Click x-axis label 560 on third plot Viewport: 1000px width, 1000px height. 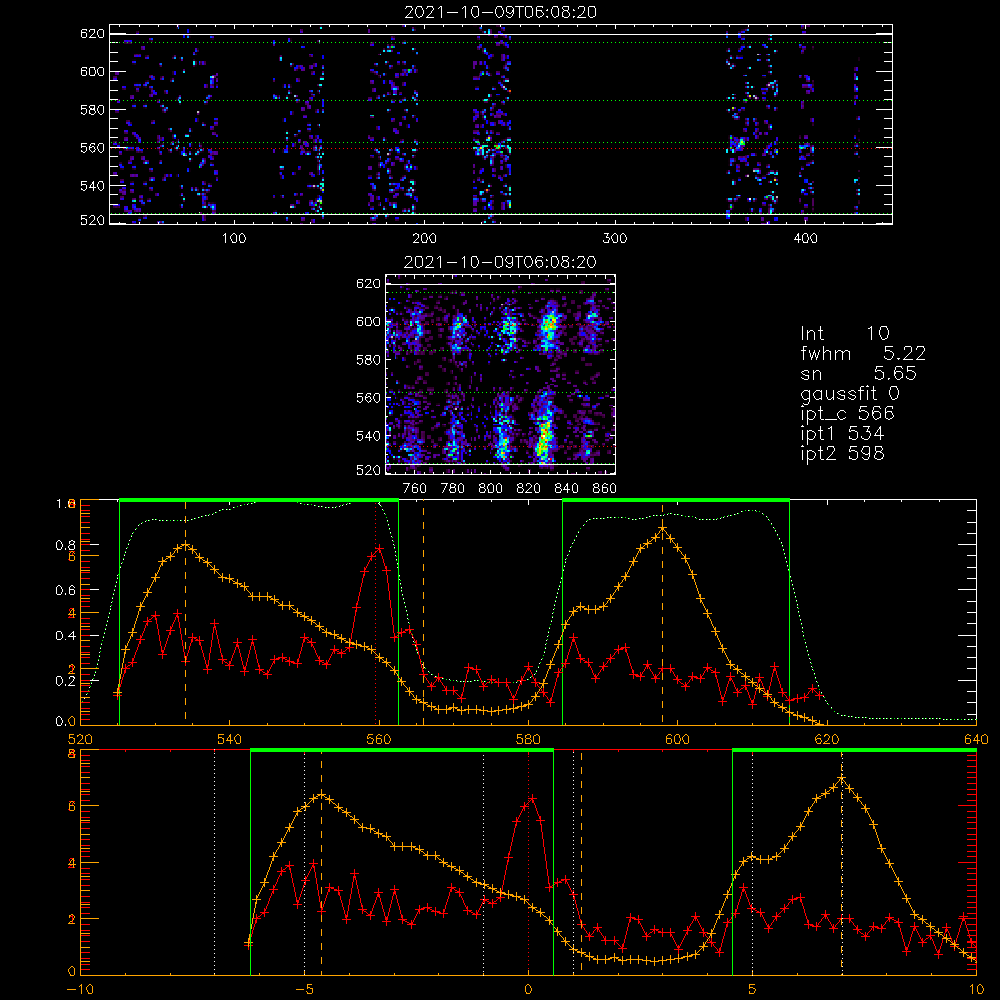click(x=379, y=740)
